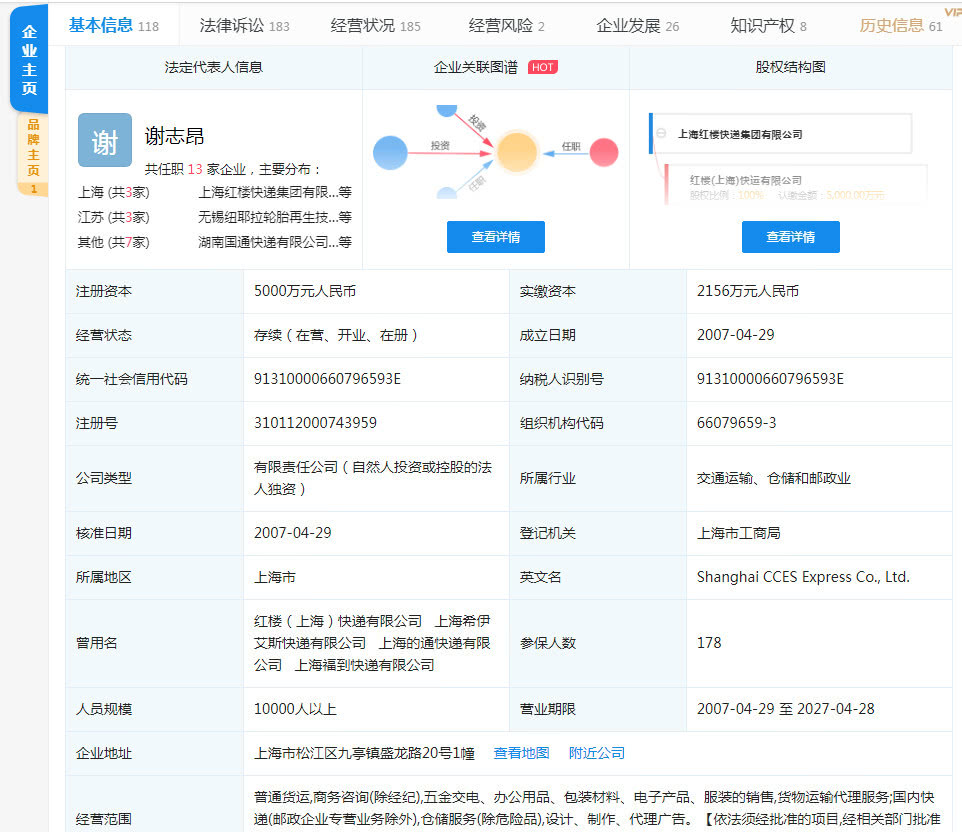Click the 江苏 (共3家) entry

(114, 217)
